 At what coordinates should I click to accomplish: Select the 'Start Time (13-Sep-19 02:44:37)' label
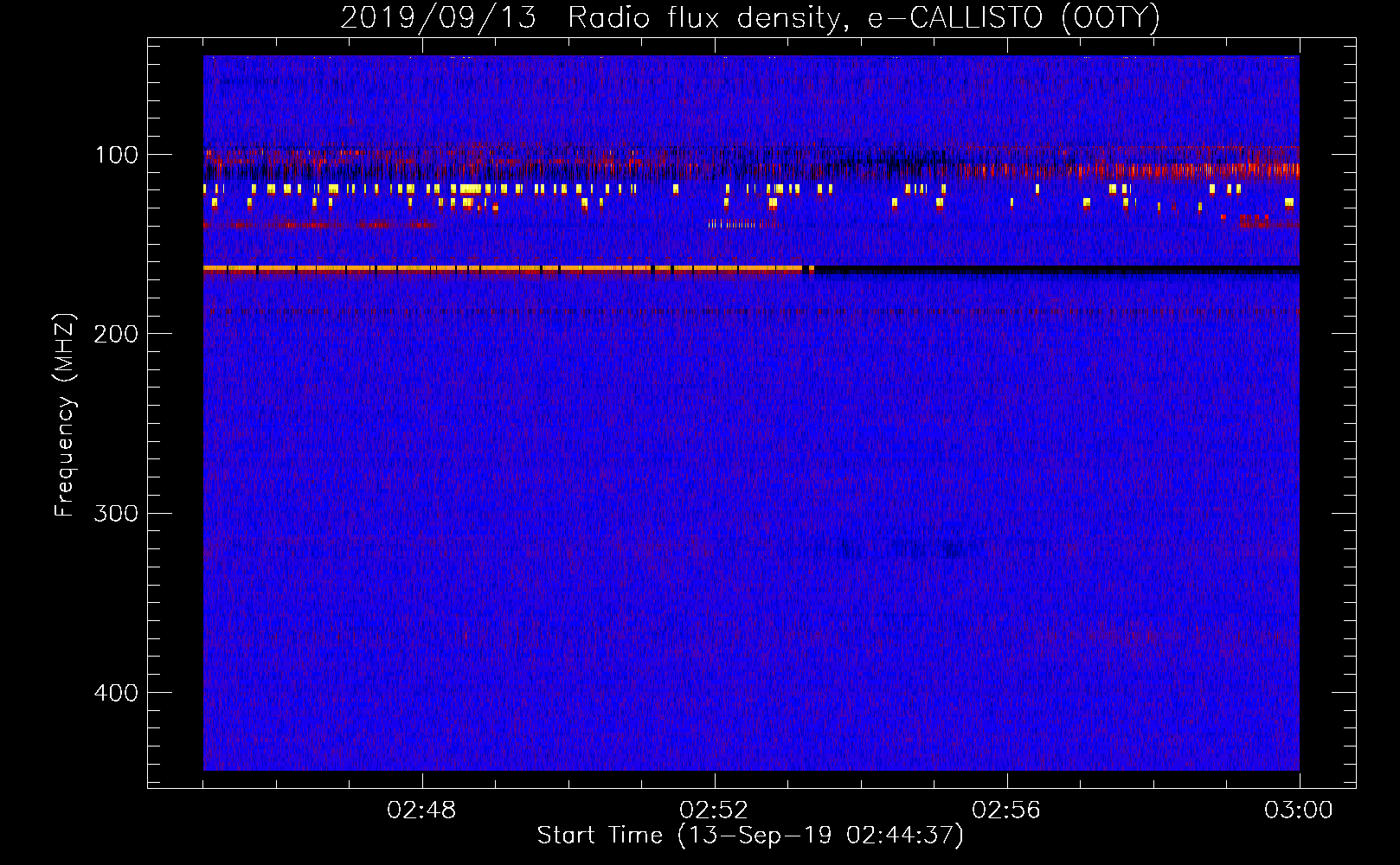pyautogui.click(x=750, y=836)
